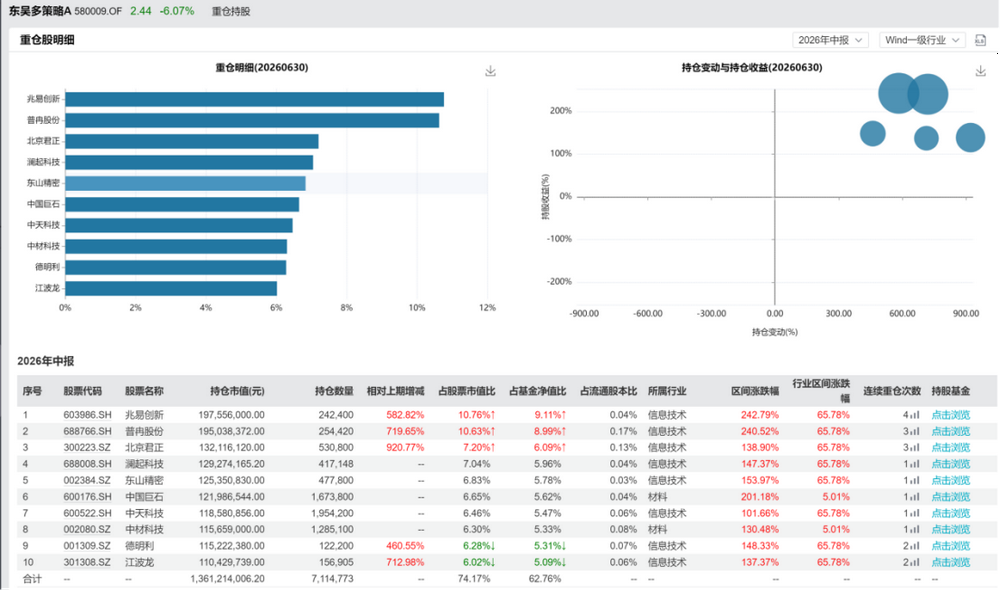Select 东山精密 stock name in table
The height and width of the screenshot is (591, 1000).
[144, 481]
